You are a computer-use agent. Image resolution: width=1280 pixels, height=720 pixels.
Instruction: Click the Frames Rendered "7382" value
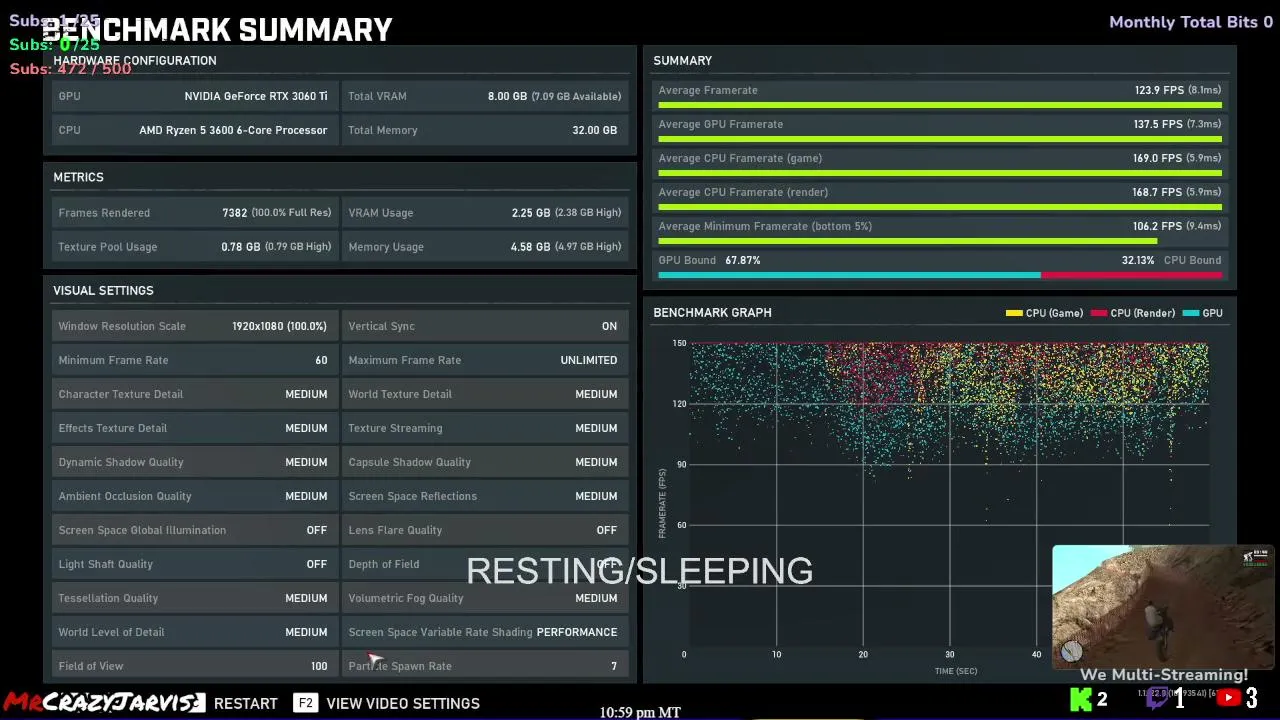235,213
